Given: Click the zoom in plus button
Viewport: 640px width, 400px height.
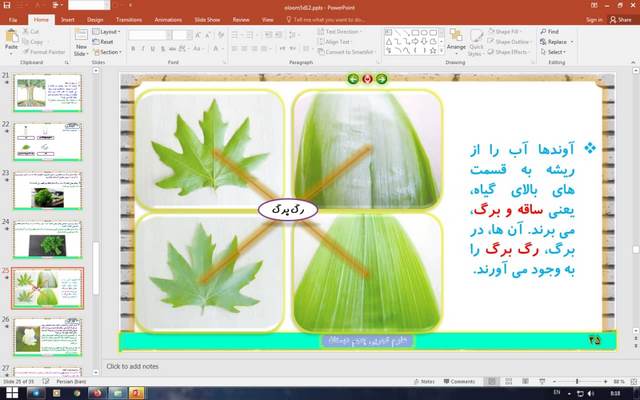Looking at the screenshot, I should 605,381.
